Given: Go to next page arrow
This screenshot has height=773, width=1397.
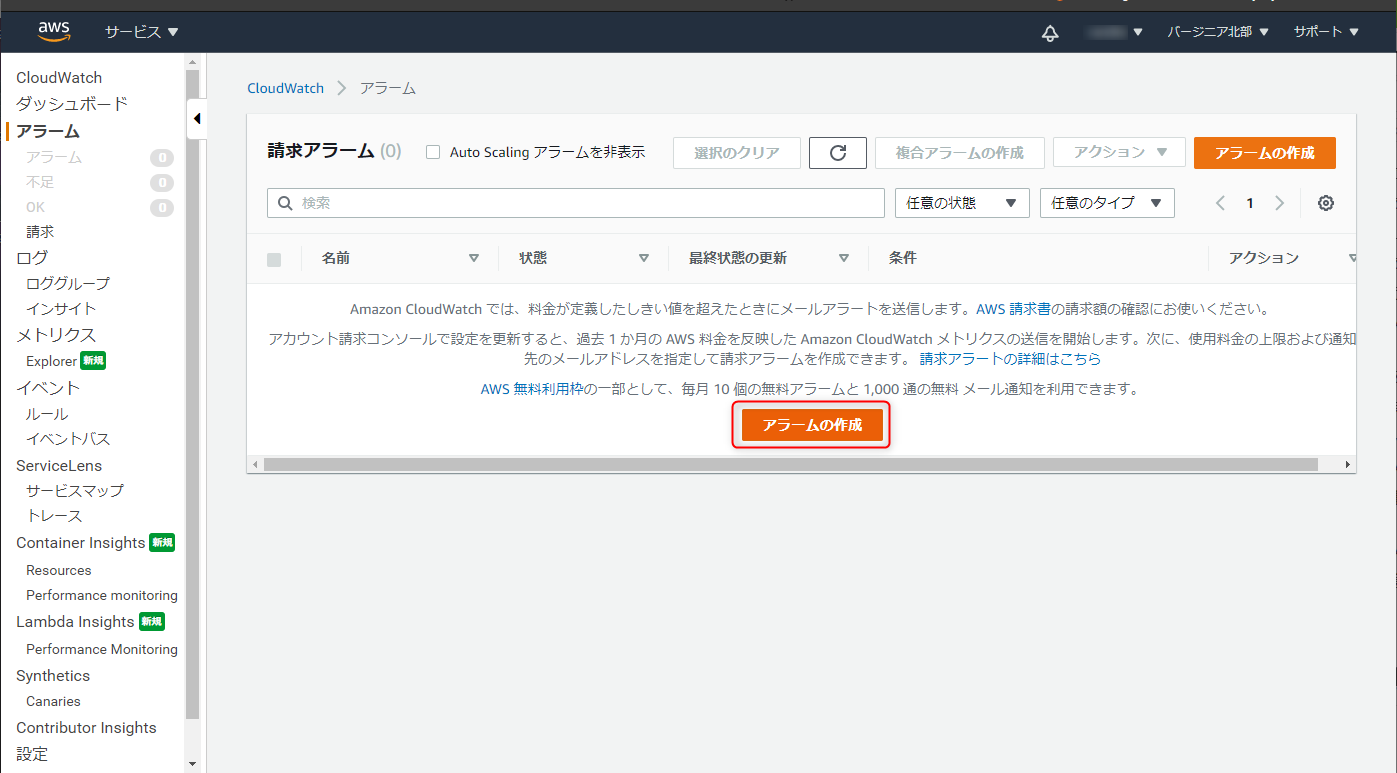Looking at the screenshot, I should pos(1279,203).
